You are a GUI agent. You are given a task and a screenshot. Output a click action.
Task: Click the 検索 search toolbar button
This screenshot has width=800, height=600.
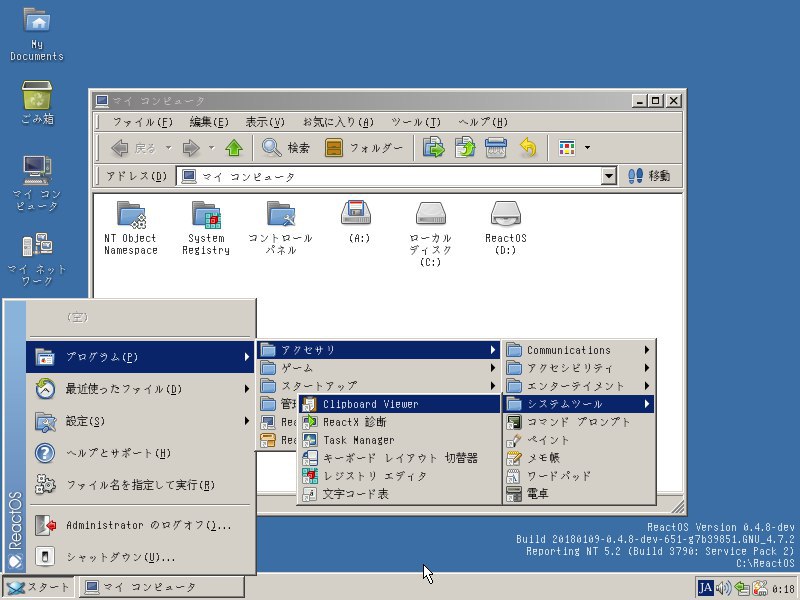point(286,148)
